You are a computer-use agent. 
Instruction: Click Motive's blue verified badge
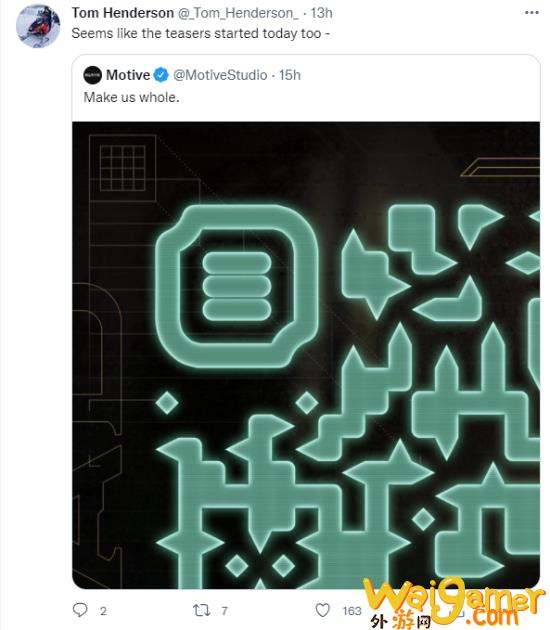coord(161,75)
